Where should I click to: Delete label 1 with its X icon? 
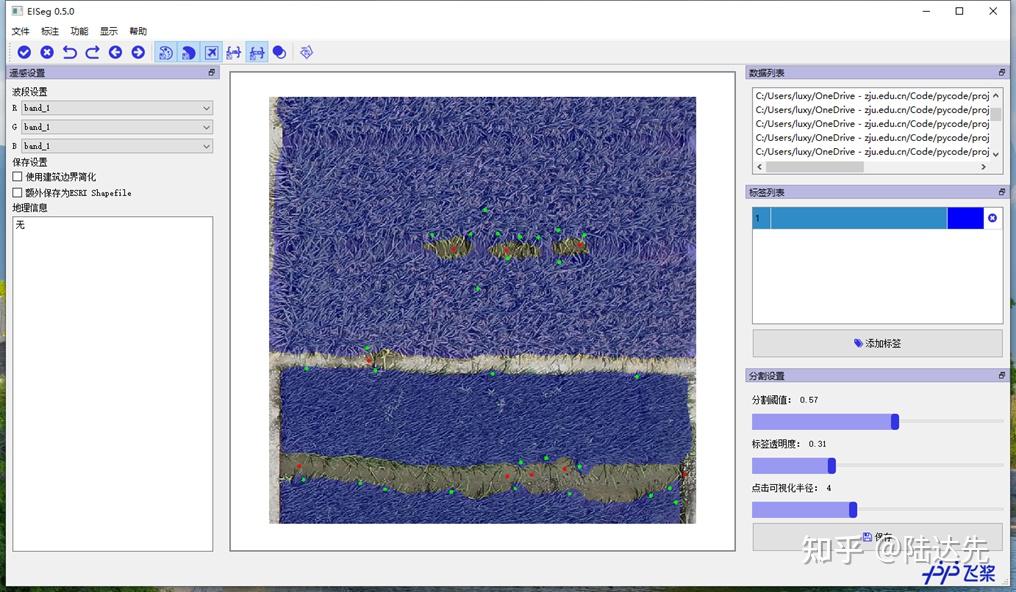pyautogui.click(x=992, y=218)
